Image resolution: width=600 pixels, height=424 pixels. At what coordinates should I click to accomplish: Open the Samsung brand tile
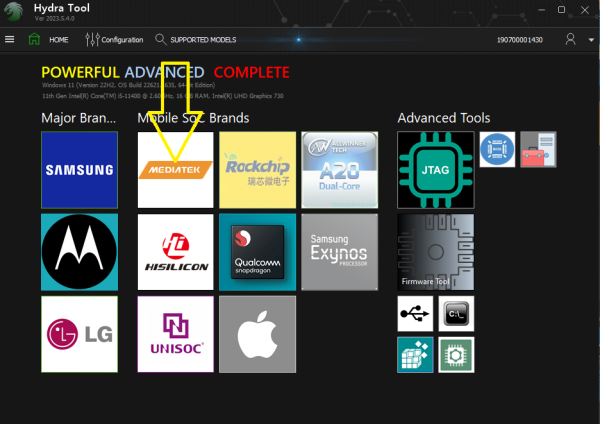pos(80,170)
